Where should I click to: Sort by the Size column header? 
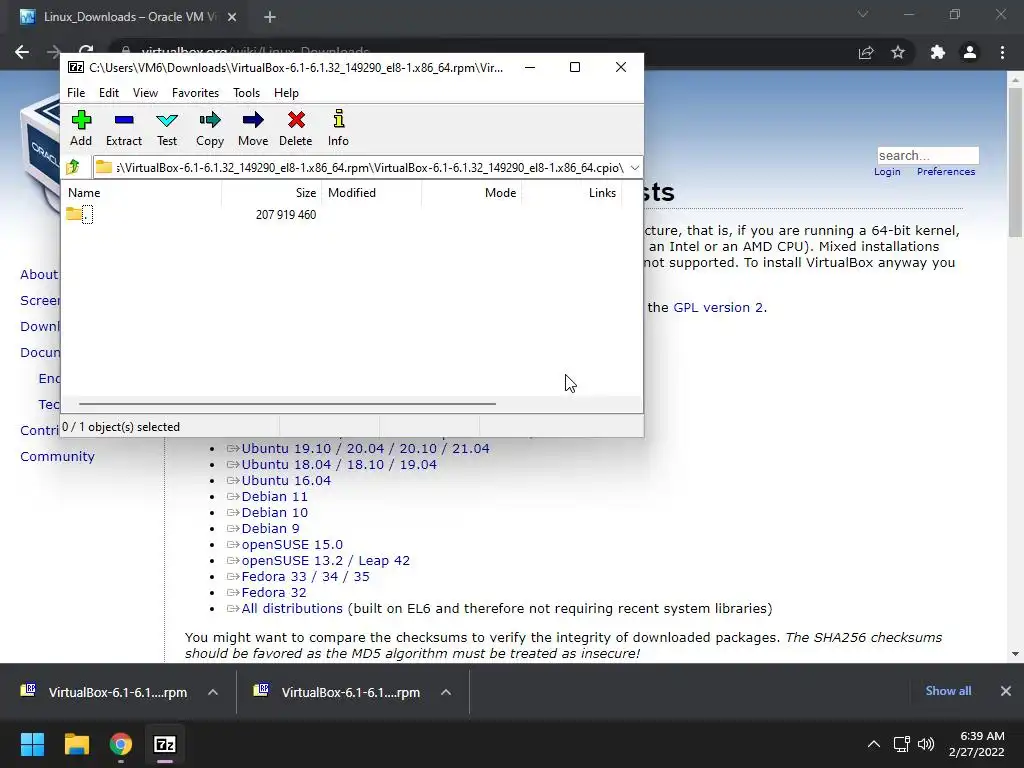tap(272, 193)
